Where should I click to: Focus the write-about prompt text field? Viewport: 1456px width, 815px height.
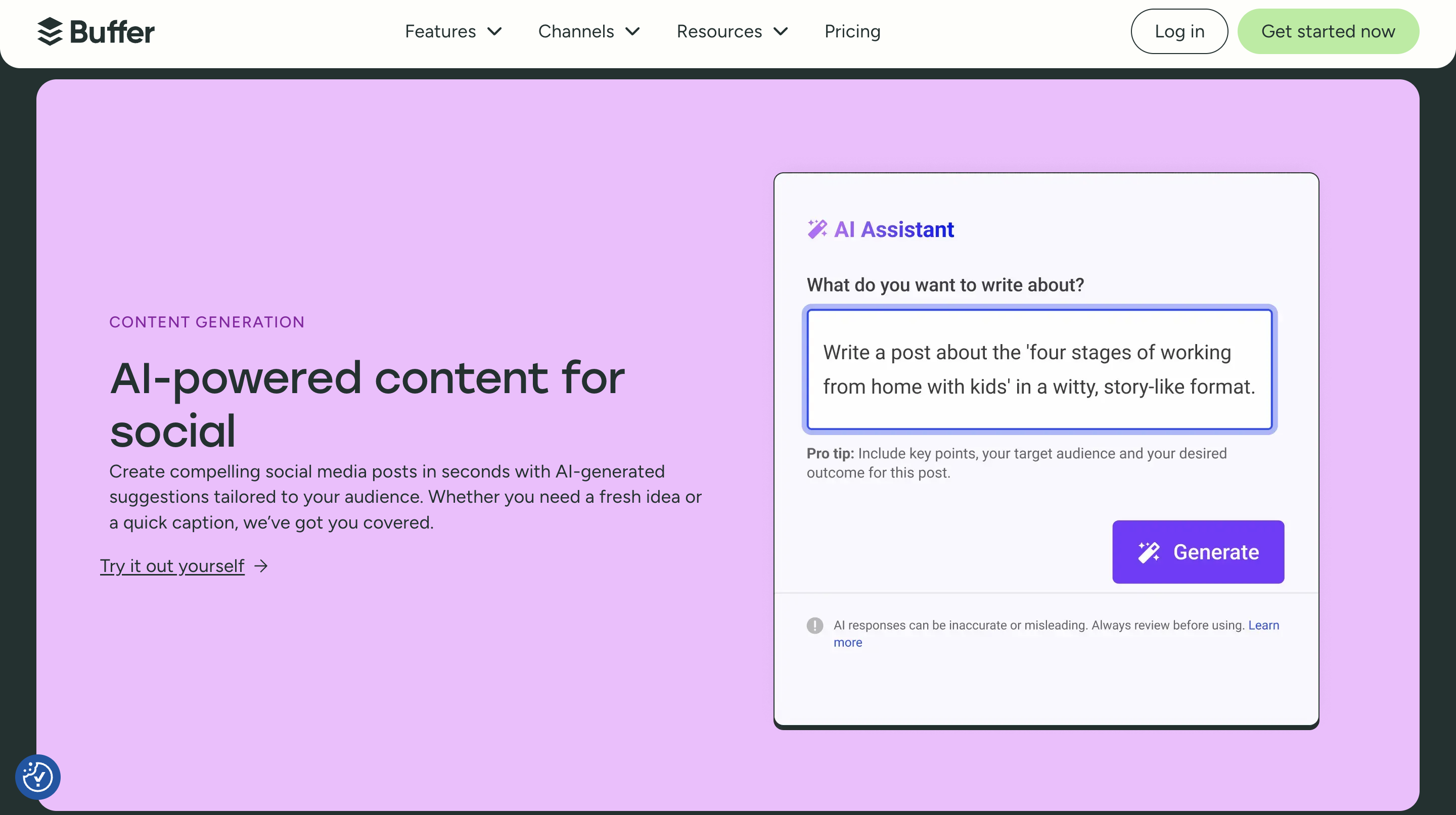[1039, 369]
